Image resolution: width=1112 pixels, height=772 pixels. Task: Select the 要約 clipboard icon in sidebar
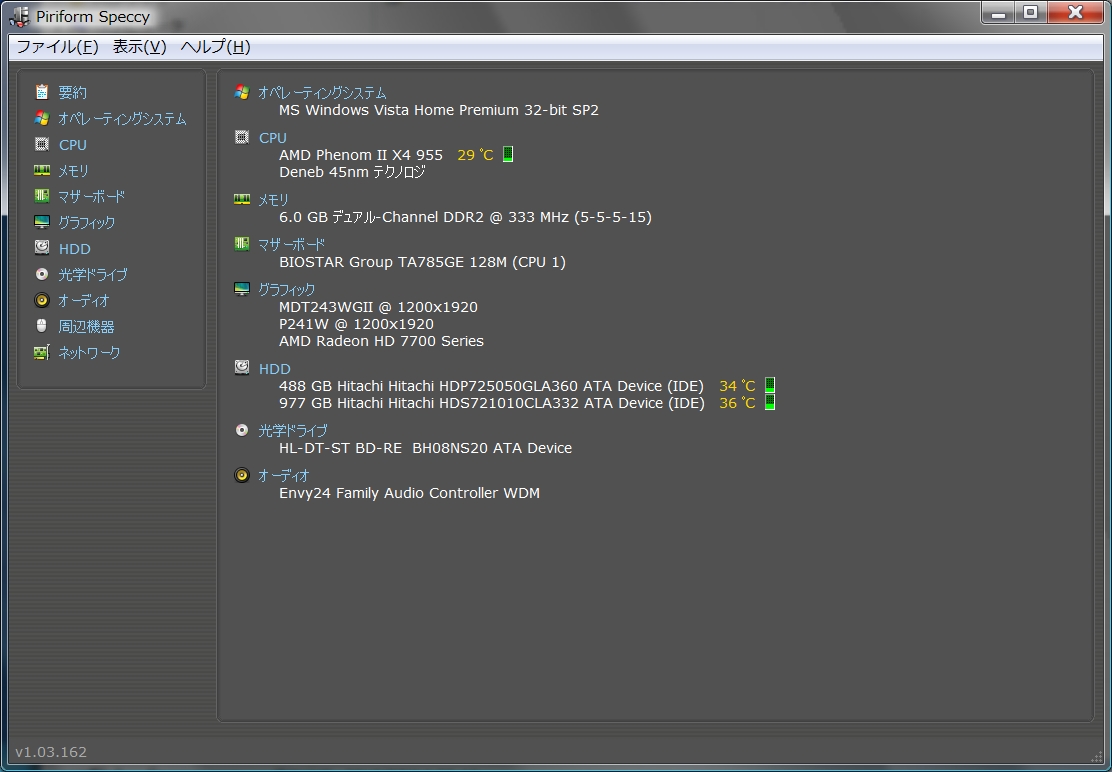tap(42, 92)
